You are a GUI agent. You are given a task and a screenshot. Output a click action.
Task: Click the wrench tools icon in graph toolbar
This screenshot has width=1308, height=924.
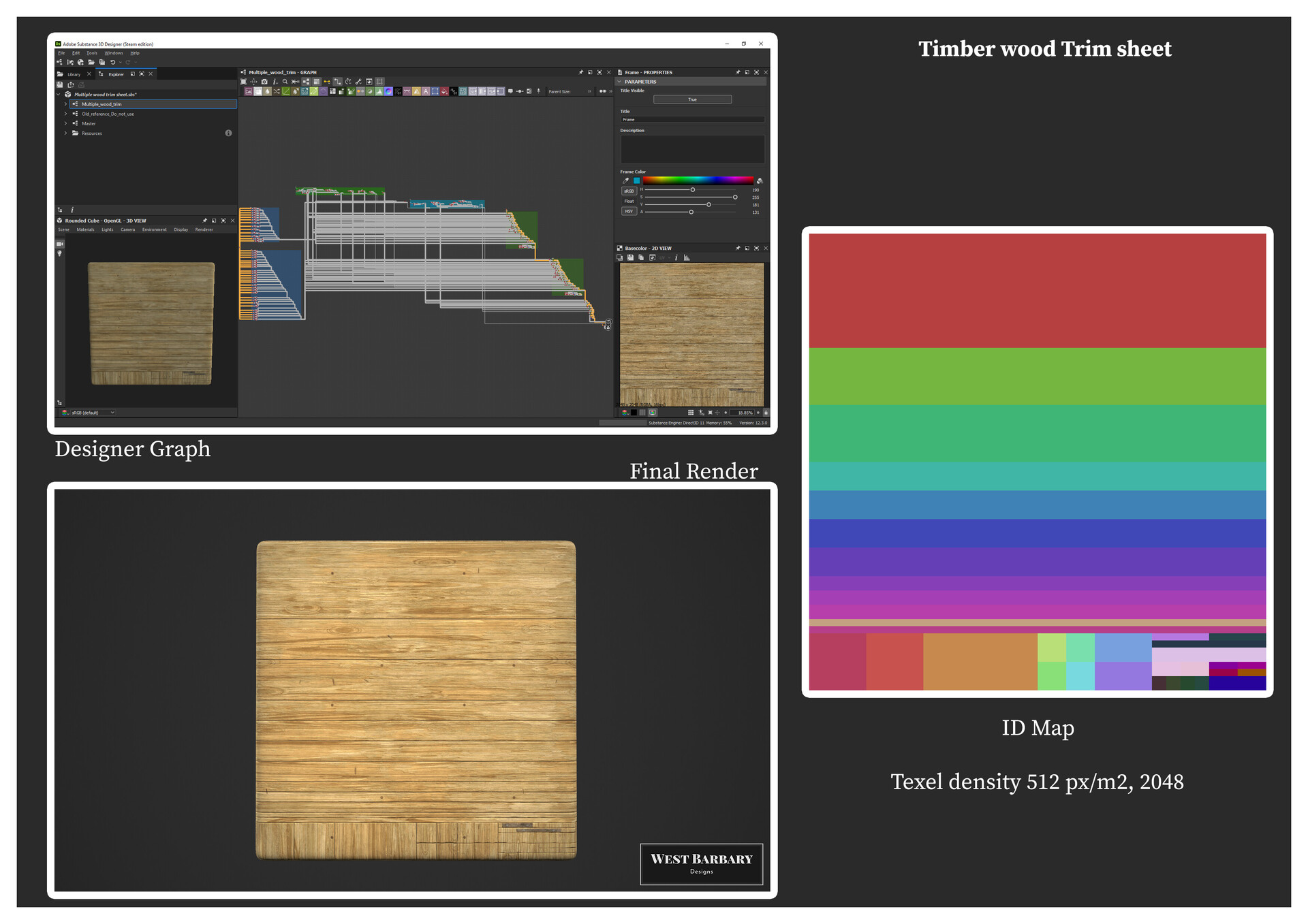(358, 82)
